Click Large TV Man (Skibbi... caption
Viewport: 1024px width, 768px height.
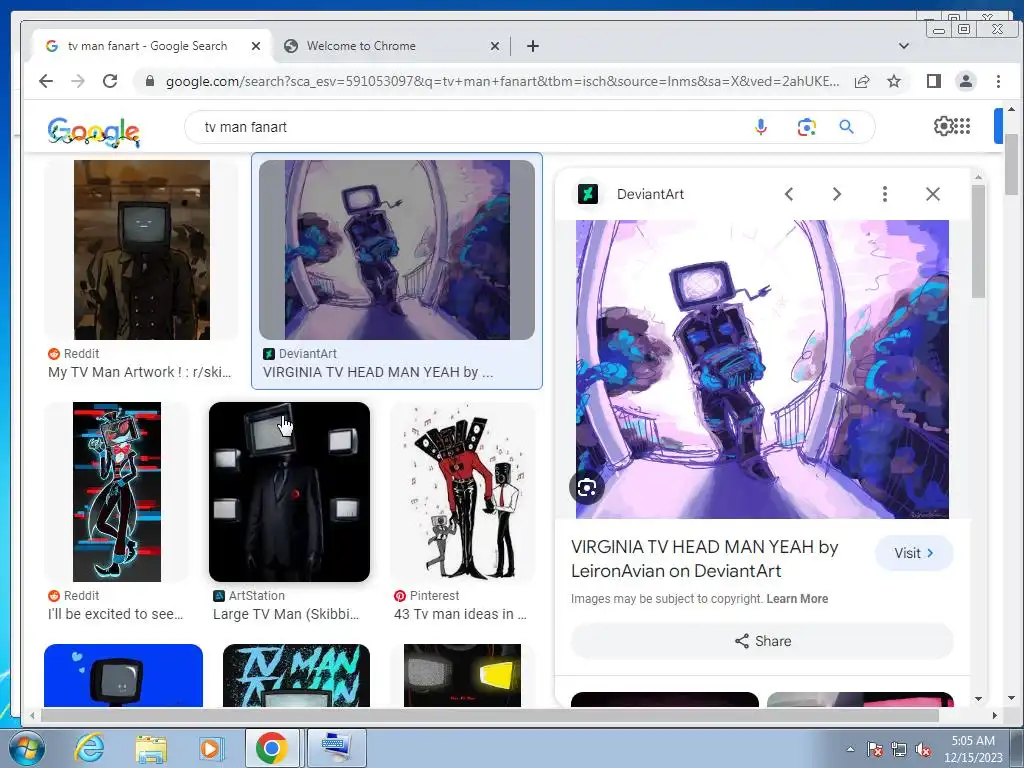point(286,614)
